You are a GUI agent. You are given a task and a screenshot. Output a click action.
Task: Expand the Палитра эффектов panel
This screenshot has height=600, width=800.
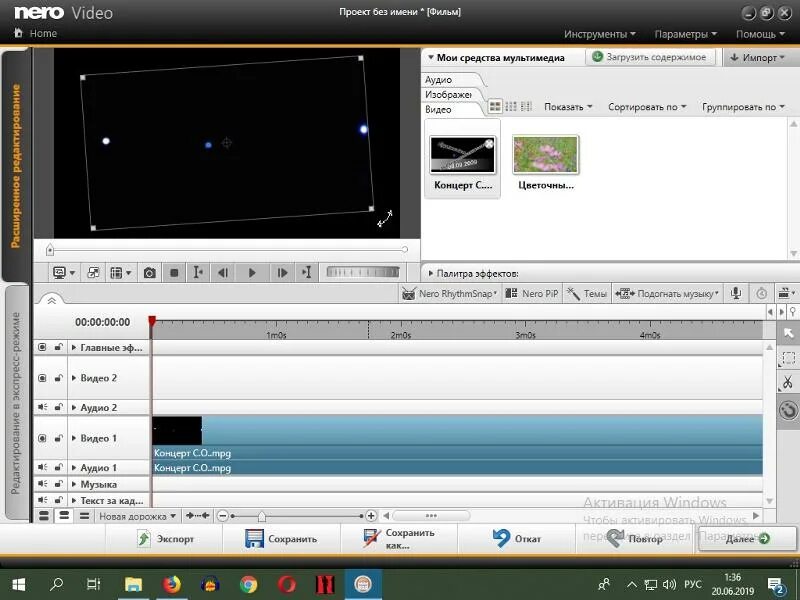point(431,273)
